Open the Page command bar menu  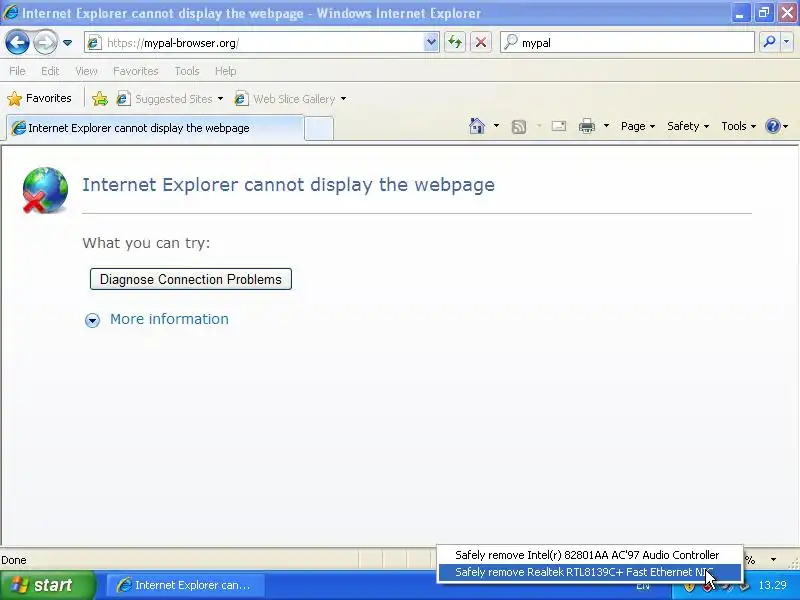[638, 126]
